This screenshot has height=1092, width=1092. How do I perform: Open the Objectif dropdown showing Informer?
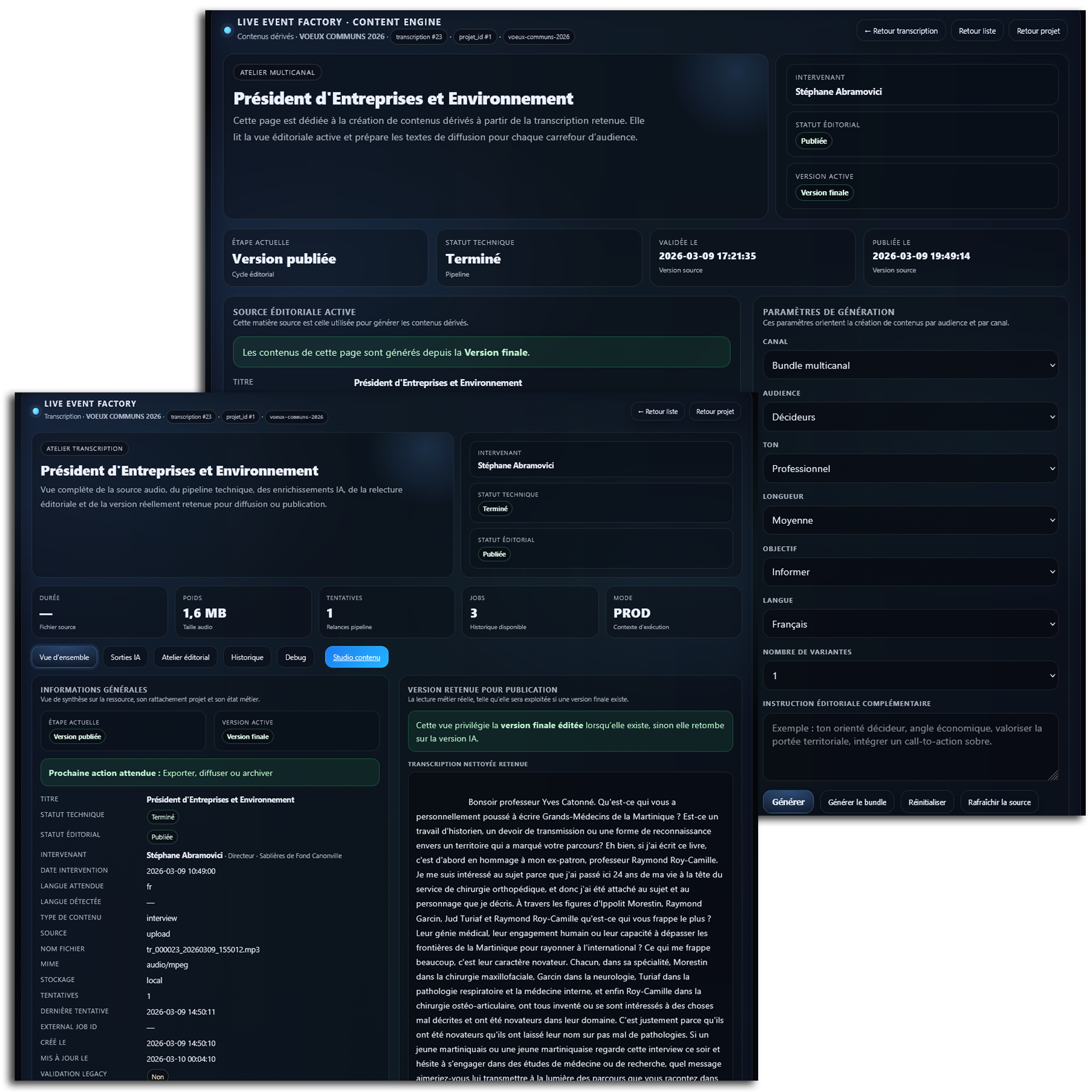[x=909, y=572]
